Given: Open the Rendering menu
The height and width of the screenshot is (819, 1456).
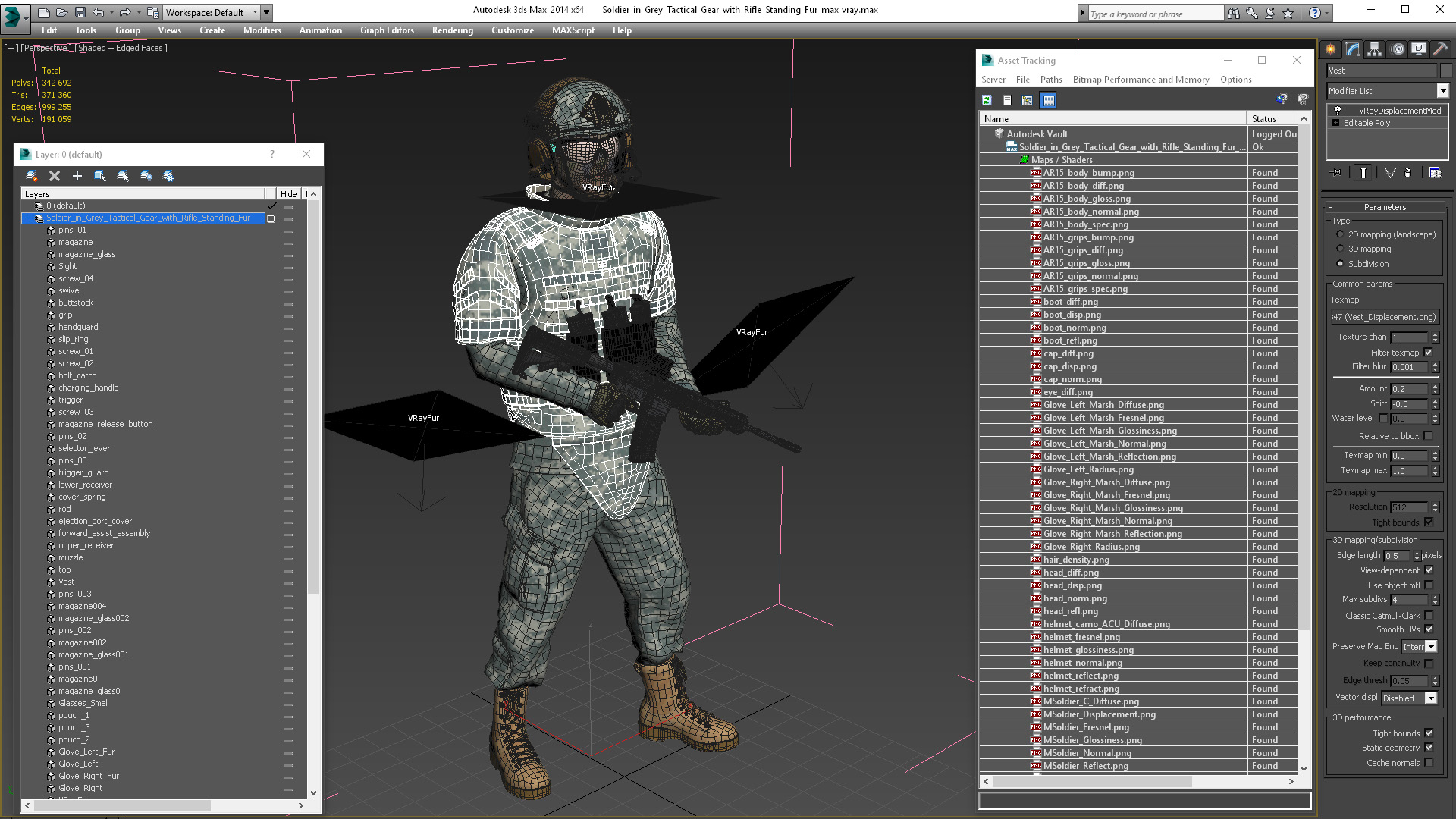Looking at the screenshot, I should tap(453, 30).
